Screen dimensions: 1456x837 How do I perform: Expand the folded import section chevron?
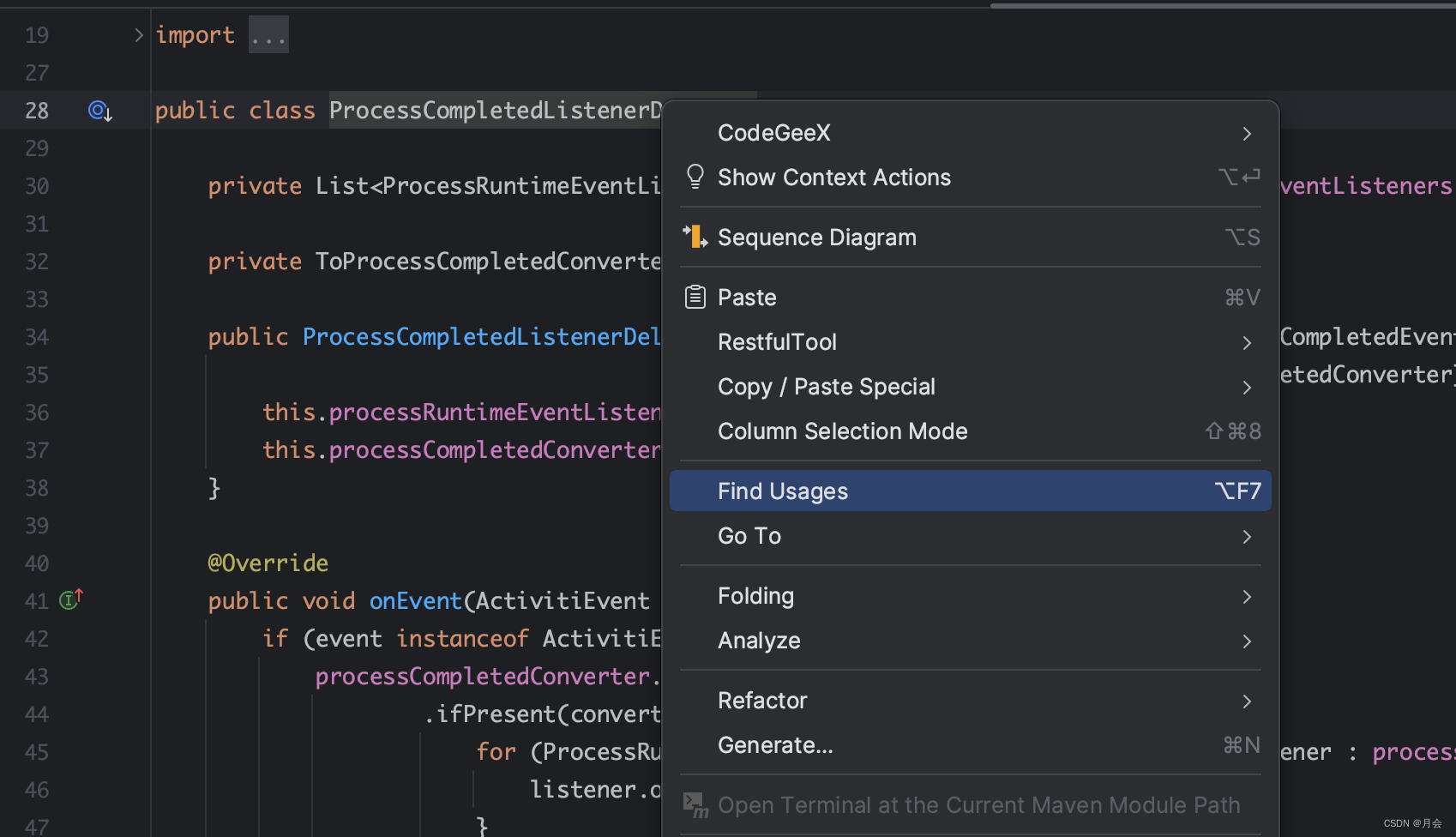tap(139, 35)
